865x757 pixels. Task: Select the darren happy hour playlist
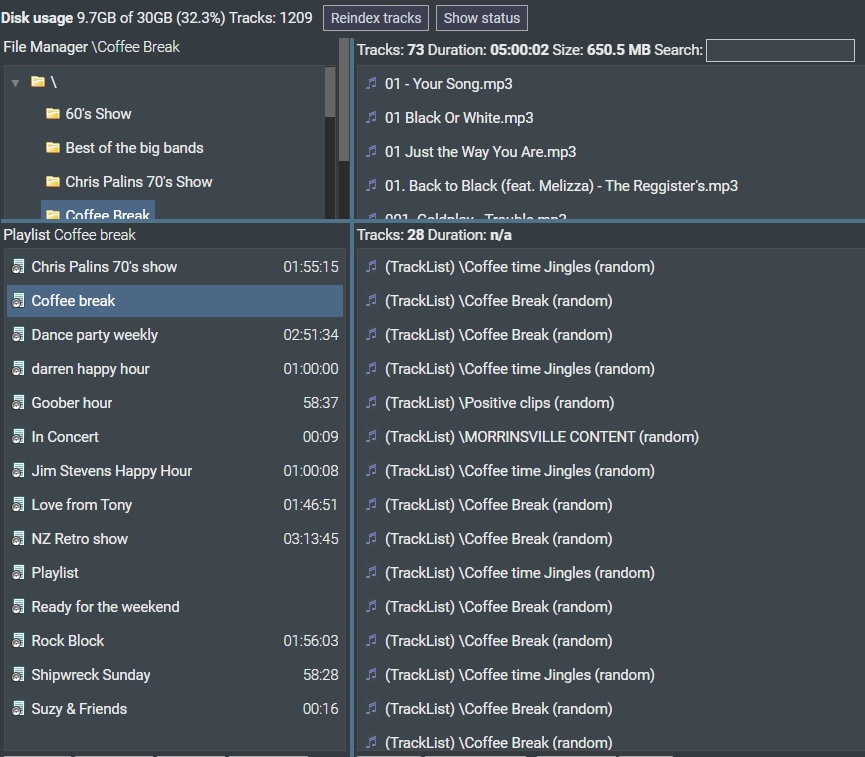click(x=90, y=369)
